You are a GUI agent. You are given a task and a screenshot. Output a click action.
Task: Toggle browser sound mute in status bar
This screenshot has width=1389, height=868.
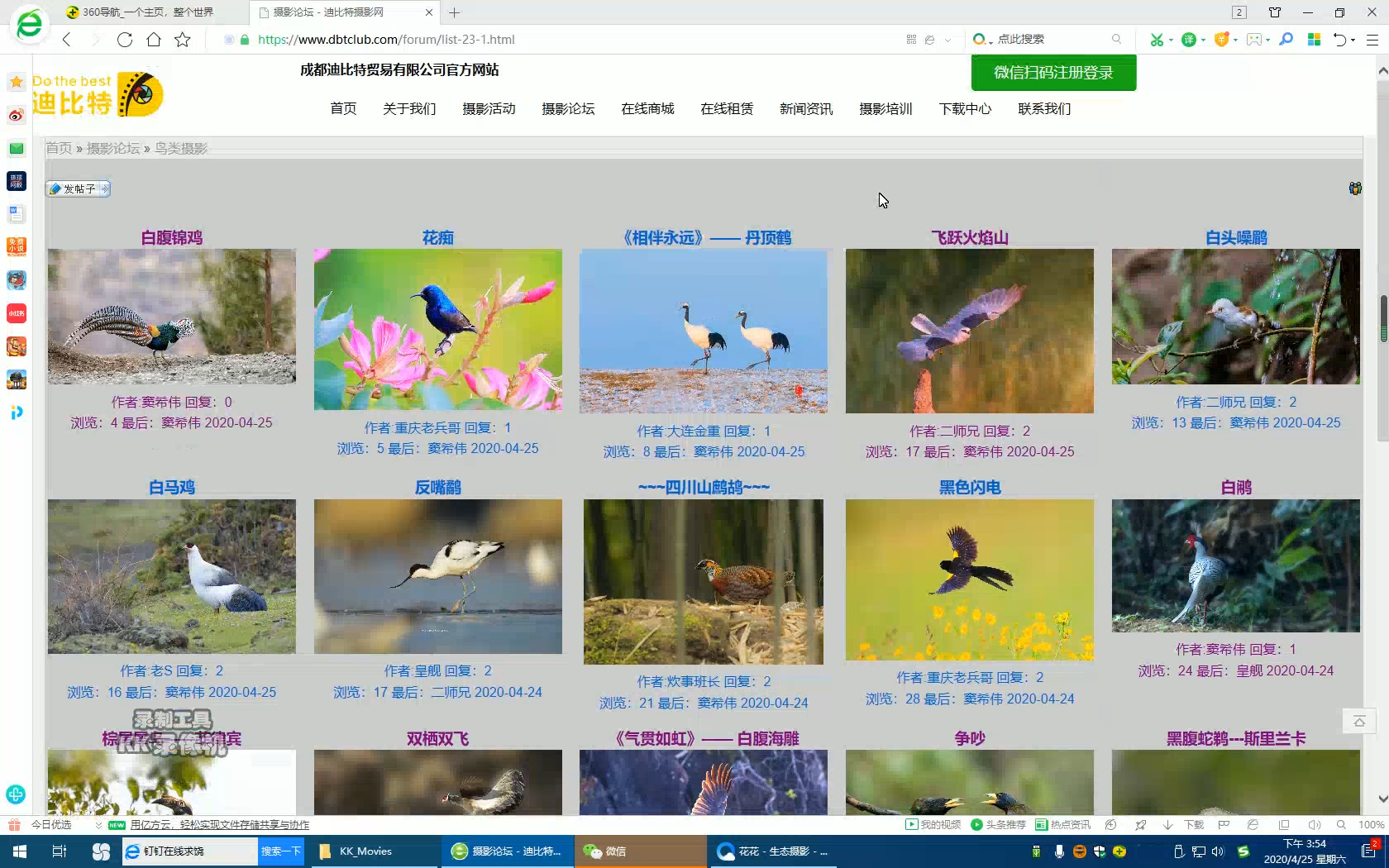point(1313,825)
